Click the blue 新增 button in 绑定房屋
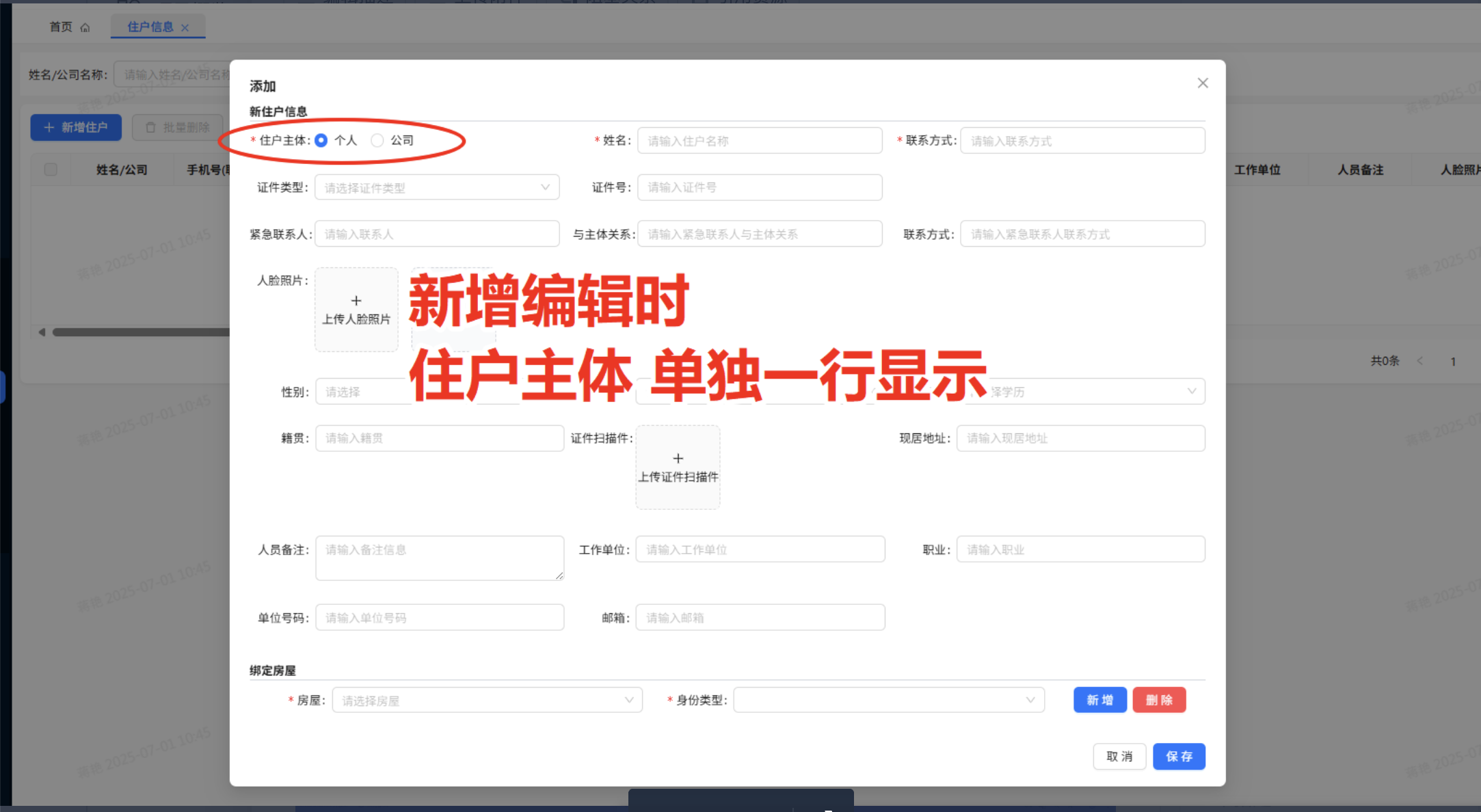Image resolution: width=1481 pixels, height=812 pixels. tap(1100, 700)
